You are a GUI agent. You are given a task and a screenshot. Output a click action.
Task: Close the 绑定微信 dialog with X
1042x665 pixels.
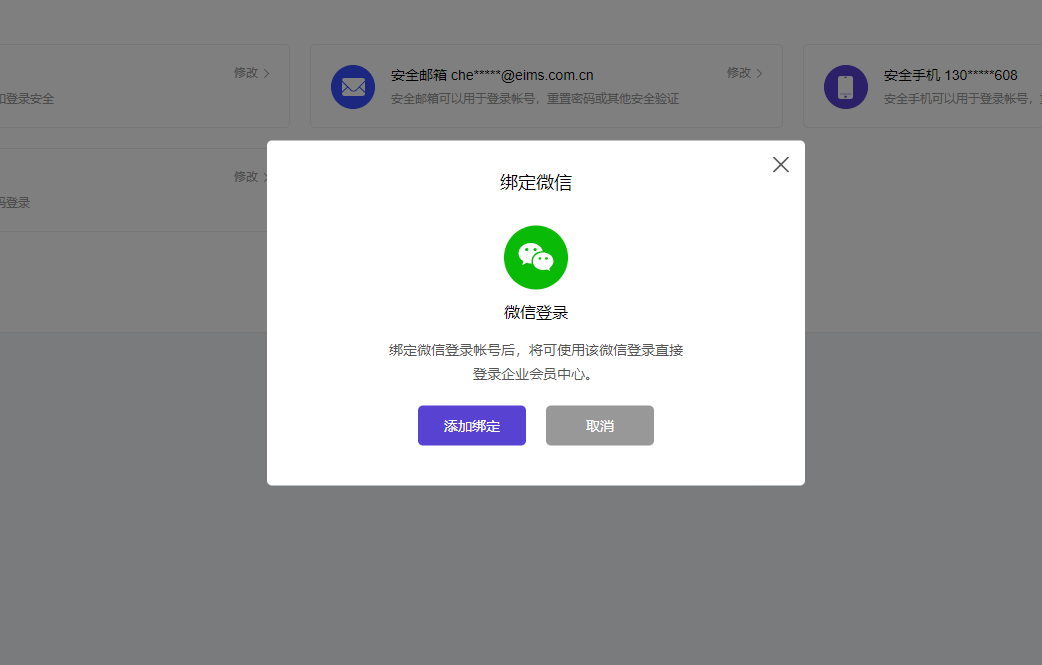click(x=781, y=165)
